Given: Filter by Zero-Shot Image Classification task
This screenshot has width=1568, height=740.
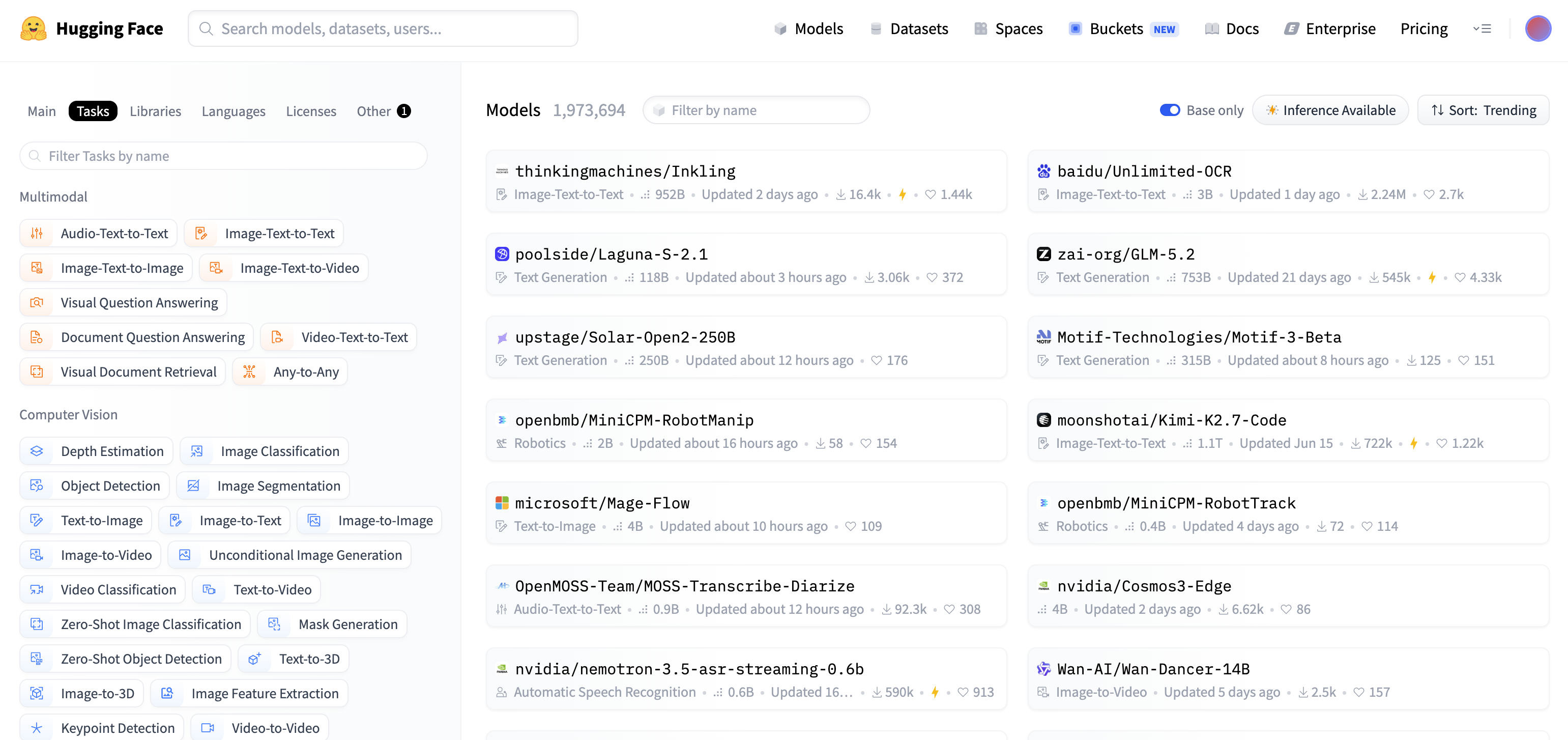Looking at the screenshot, I should click(x=135, y=624).
